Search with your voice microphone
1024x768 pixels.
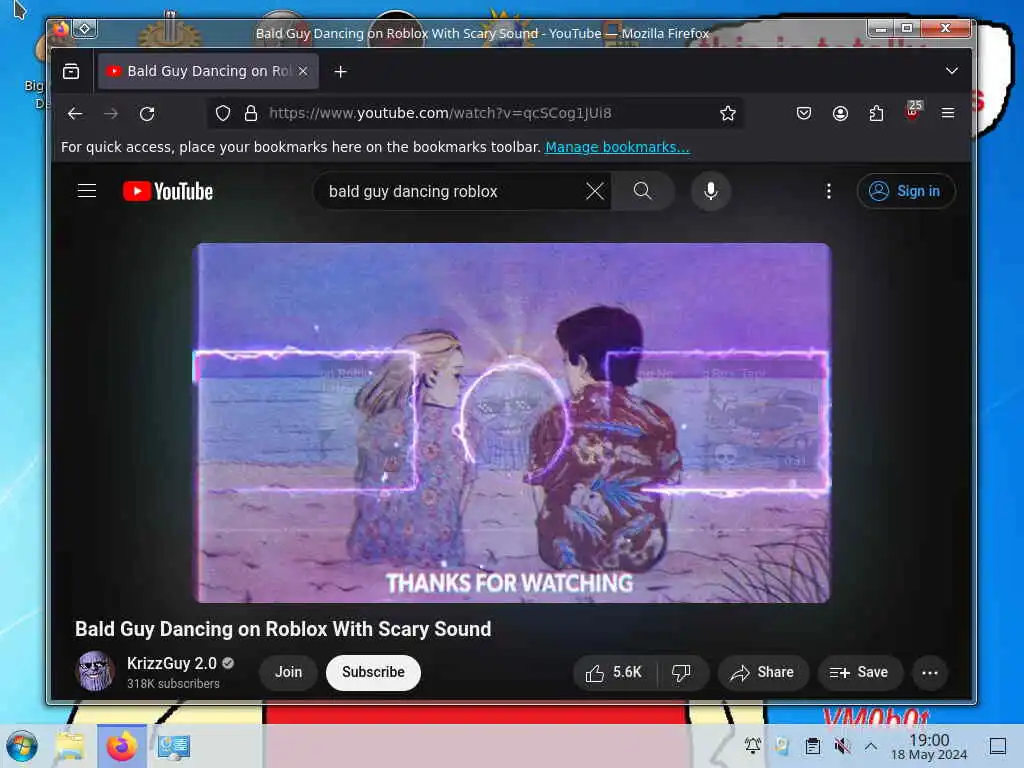(x=711, y=191)
